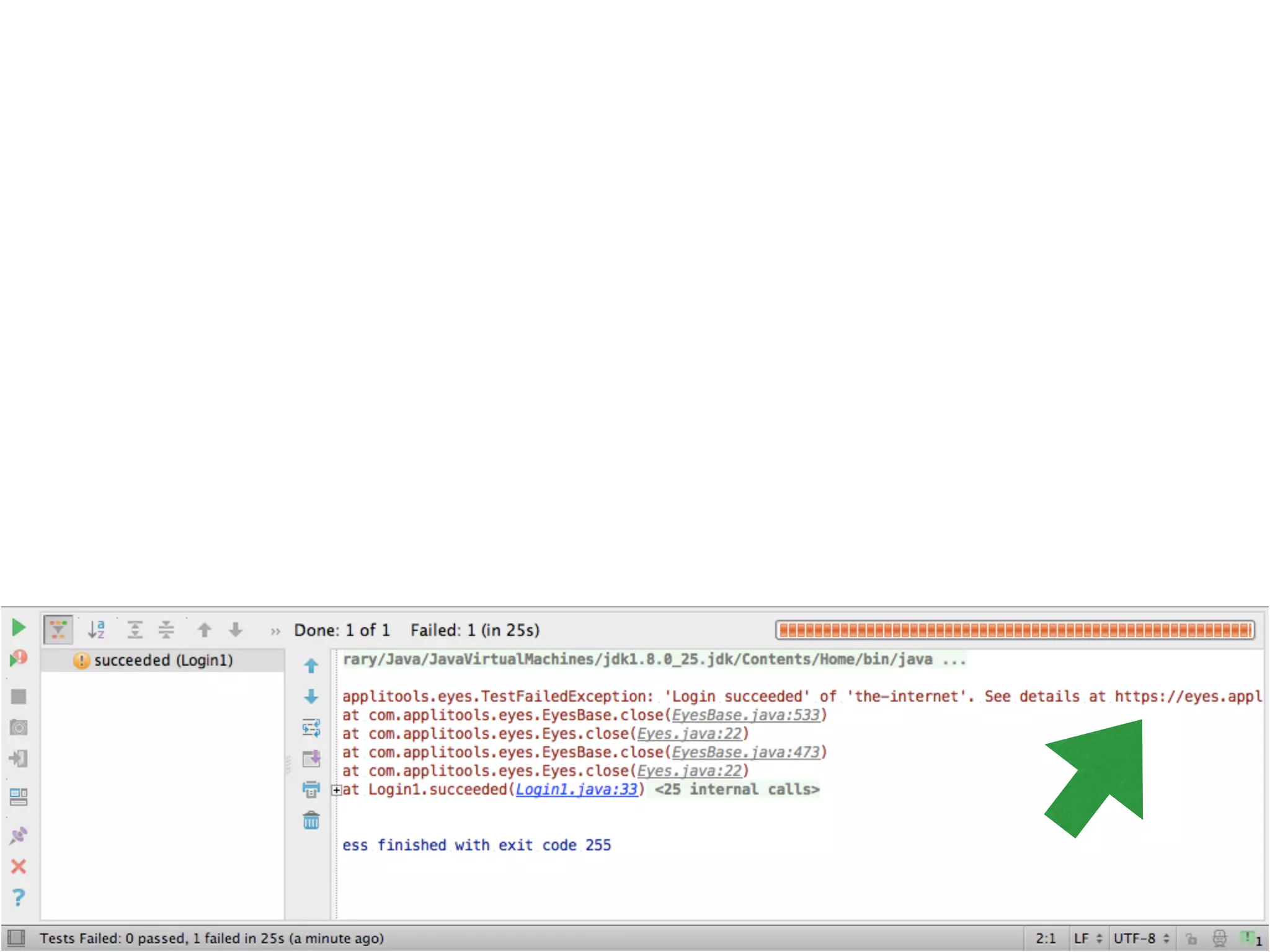Show more toolbar actions via chevrons
This screenshot has width=1270, height=952.
tap(275, 631)
